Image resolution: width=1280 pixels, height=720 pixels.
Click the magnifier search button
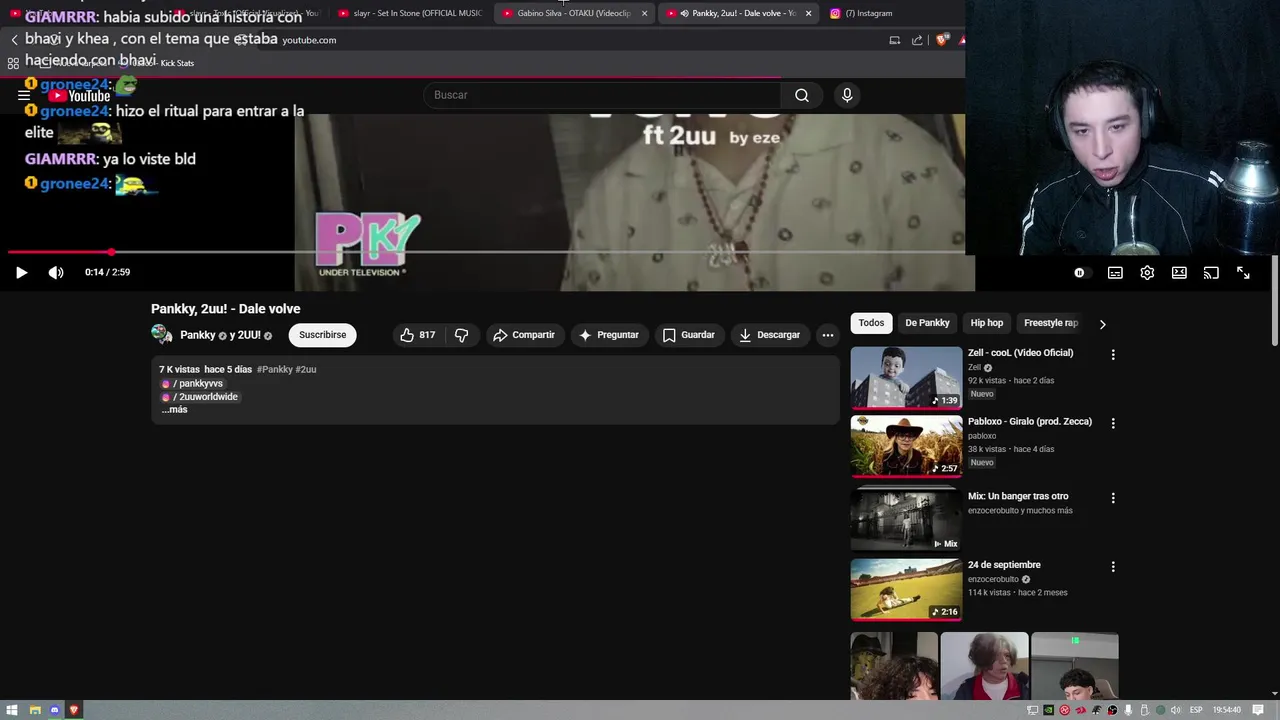[802, 95]
